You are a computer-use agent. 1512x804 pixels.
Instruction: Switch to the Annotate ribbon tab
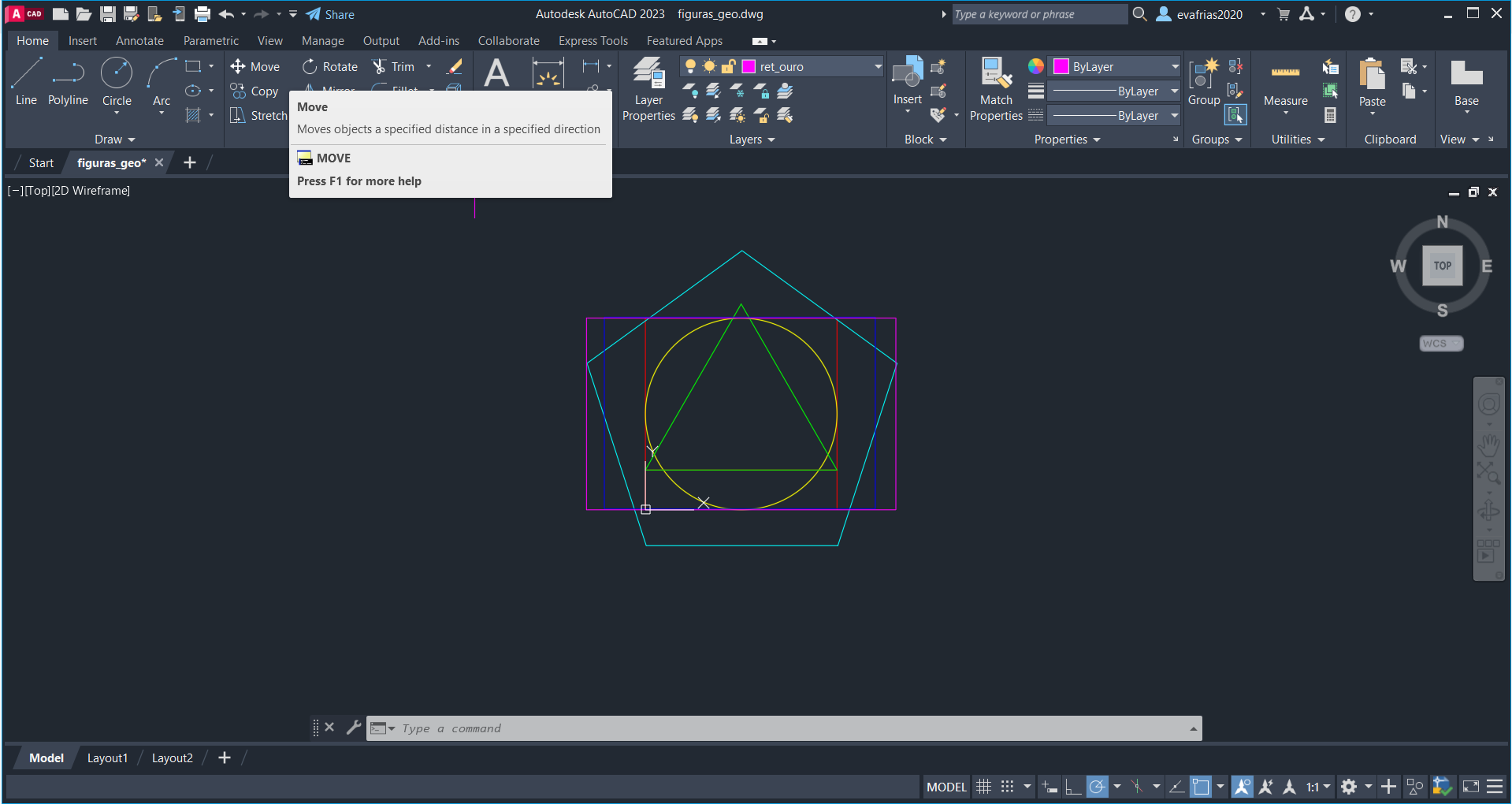[x=139, y=41]
